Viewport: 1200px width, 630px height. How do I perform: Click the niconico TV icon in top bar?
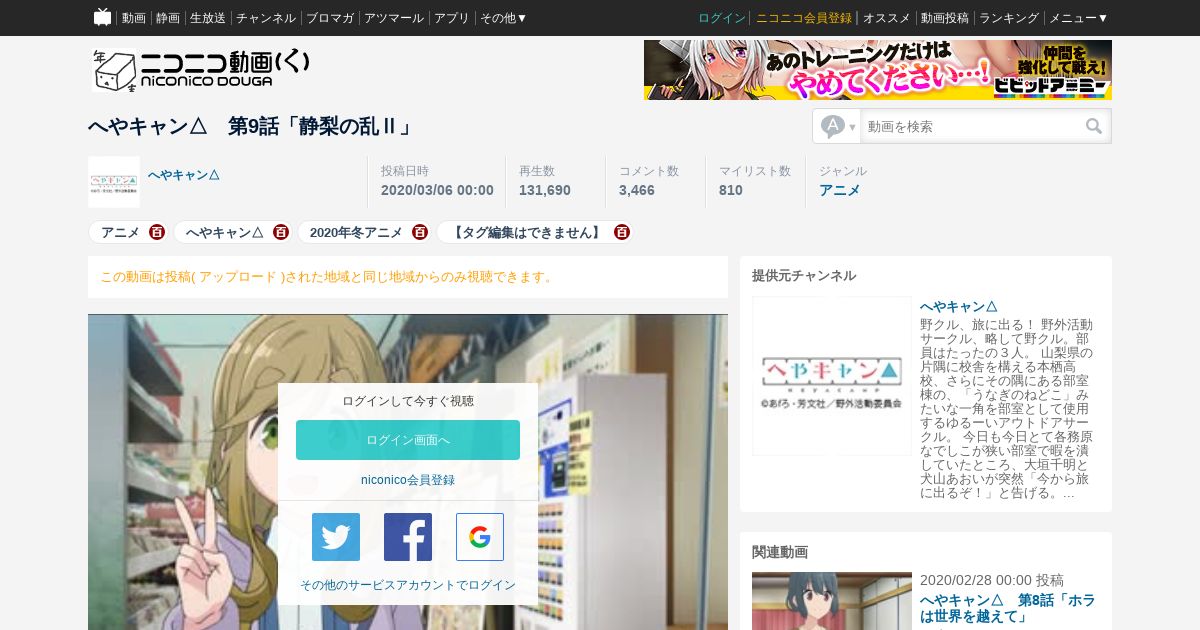pyautogui.click(x=102, y=17)
